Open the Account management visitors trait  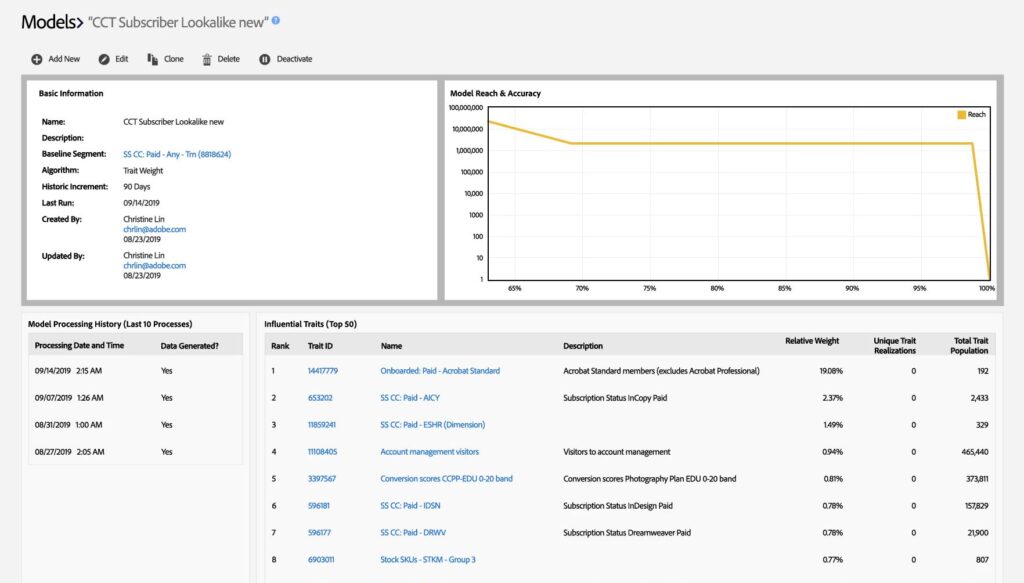(x=429, y=451)
